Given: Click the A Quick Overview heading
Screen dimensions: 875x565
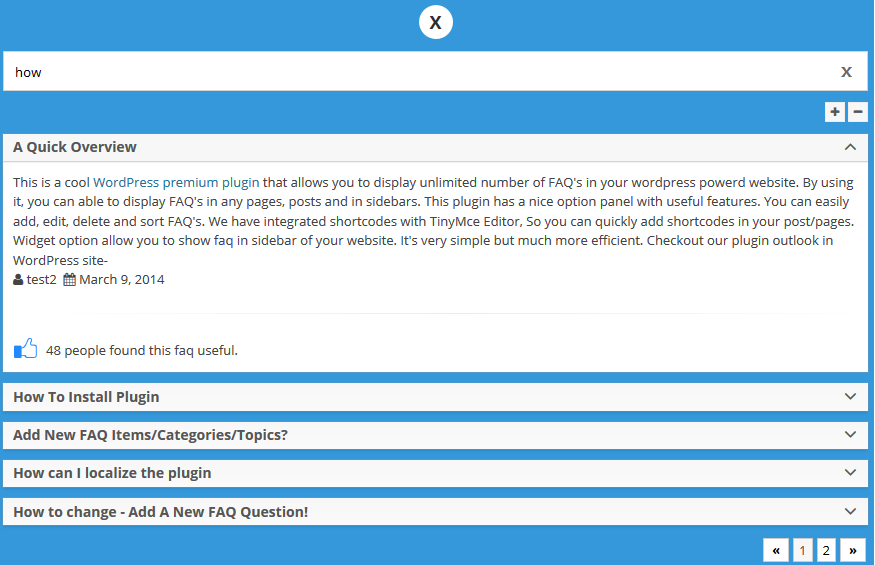Looking at the screenshot, I should click(75, 147).
